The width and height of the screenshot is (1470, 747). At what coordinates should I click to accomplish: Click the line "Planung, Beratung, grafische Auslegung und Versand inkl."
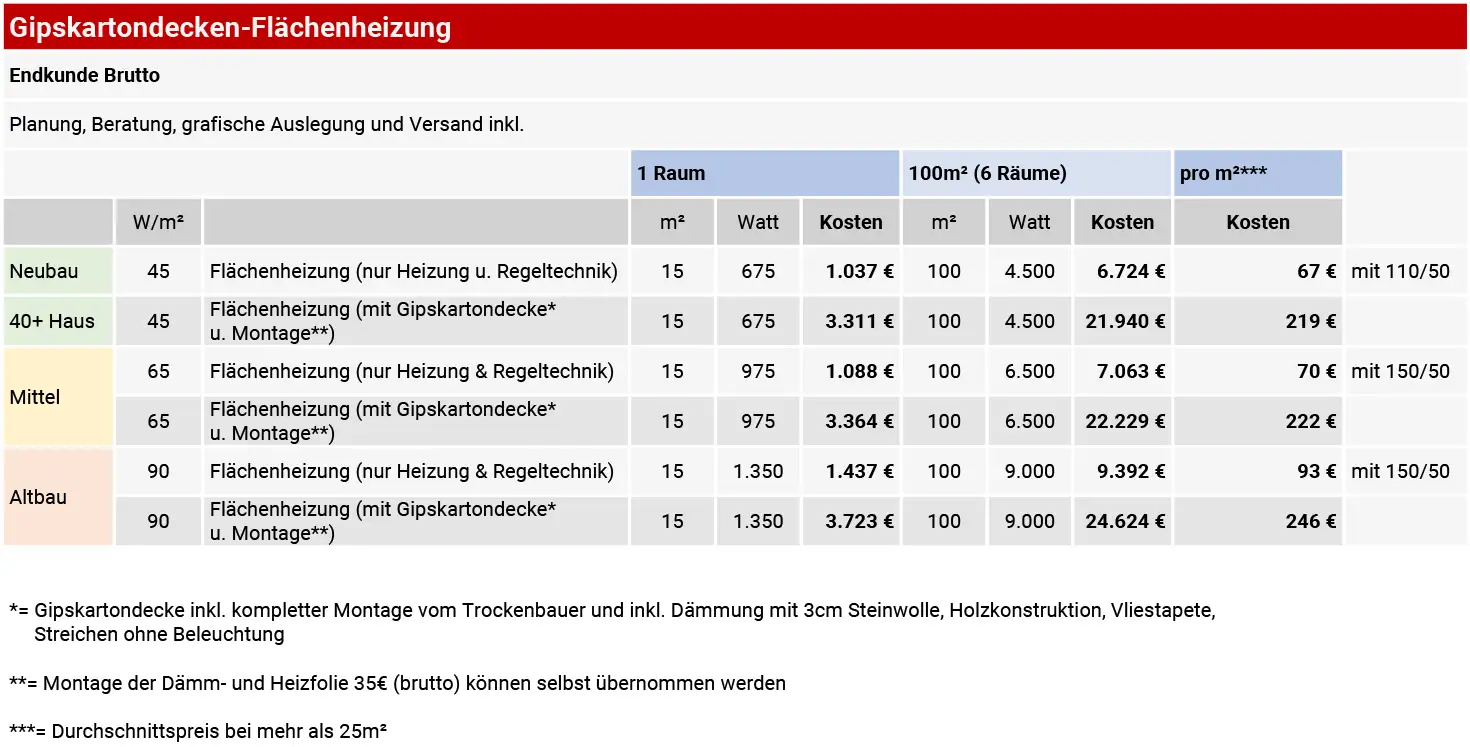(267, 125)
